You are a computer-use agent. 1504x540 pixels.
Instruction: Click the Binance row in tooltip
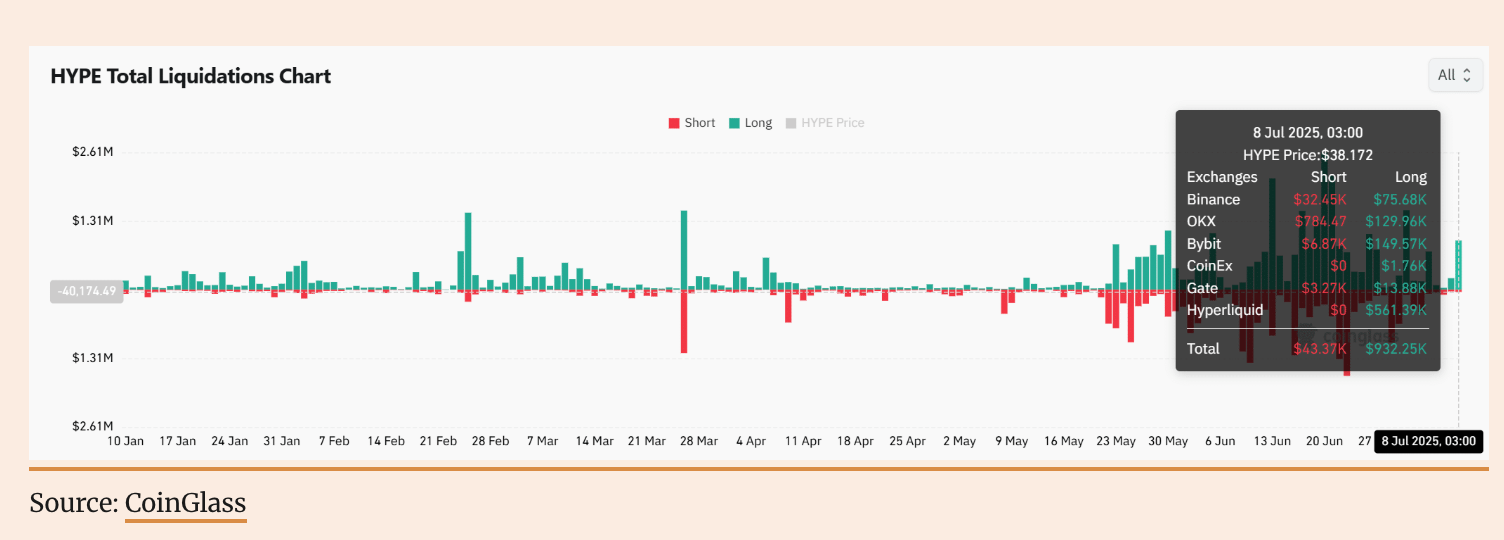(x=1307, y=199)
